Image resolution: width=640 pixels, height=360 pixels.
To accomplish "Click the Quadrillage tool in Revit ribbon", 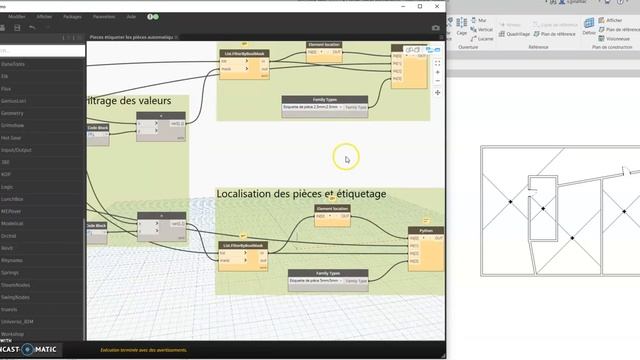I will [514, 34].
